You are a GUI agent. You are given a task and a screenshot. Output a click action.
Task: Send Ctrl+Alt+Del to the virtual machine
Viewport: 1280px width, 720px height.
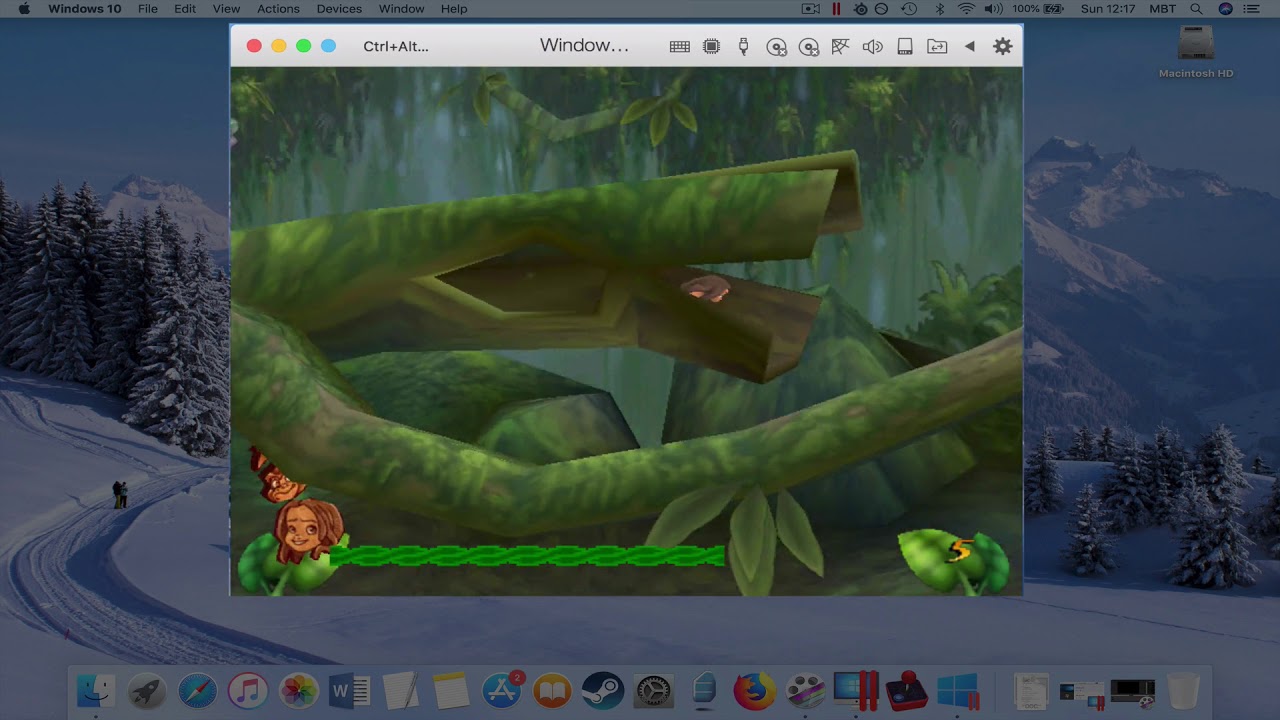[396, 46]
